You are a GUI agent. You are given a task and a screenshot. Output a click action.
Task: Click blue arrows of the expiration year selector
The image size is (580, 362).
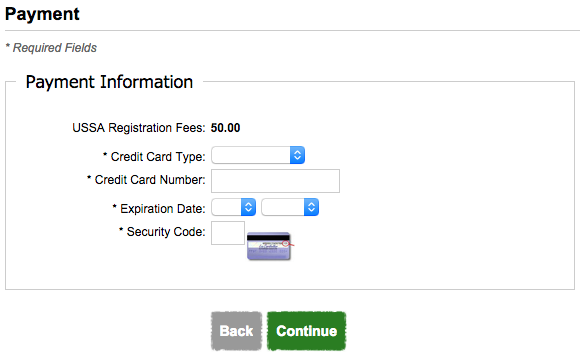[311, 207]
